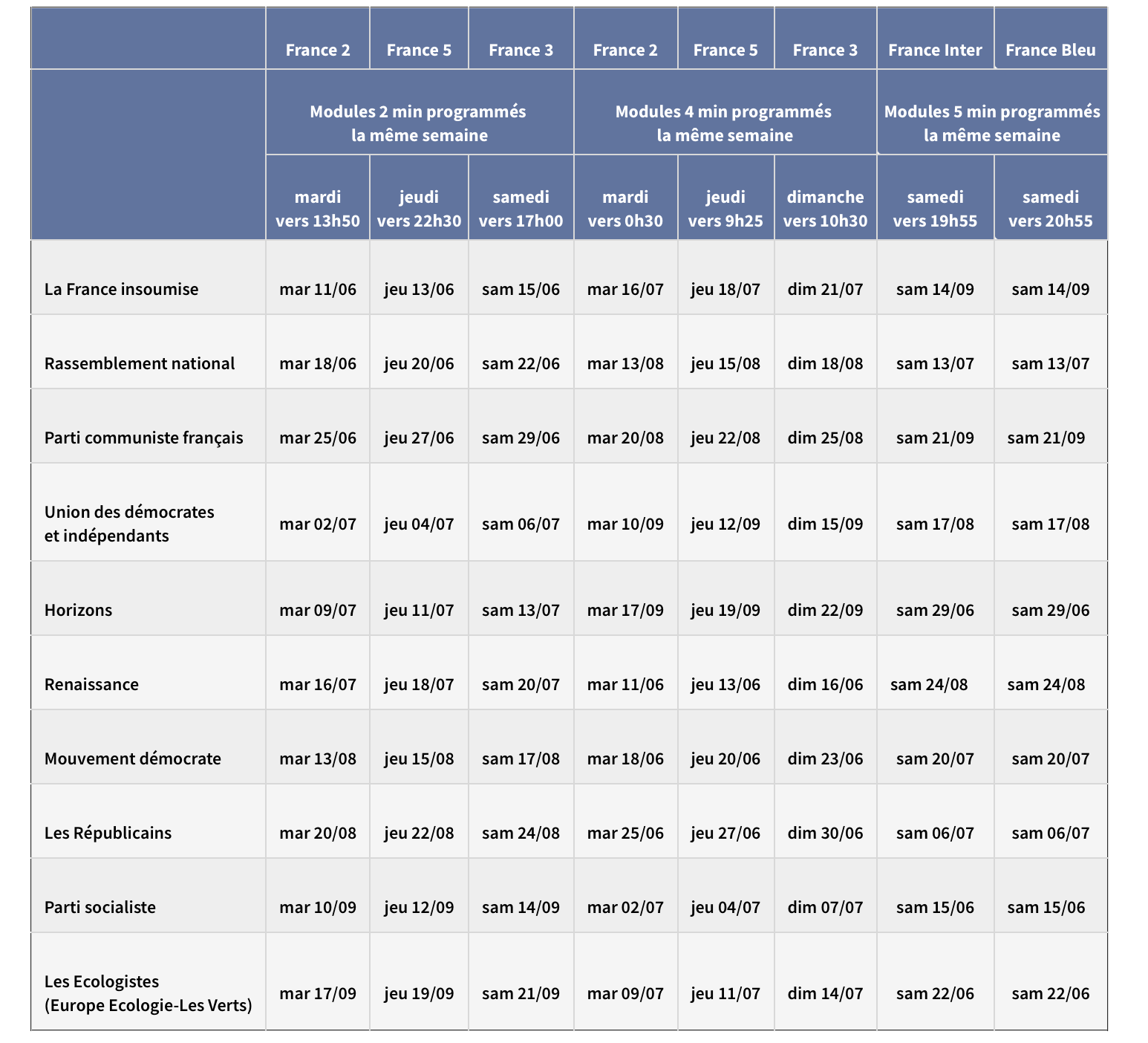Viewport: 1148px width, 1043px height.
Task: Click France 5 header above 'jeudi vers 9h25'
Action: coord(725,50)
